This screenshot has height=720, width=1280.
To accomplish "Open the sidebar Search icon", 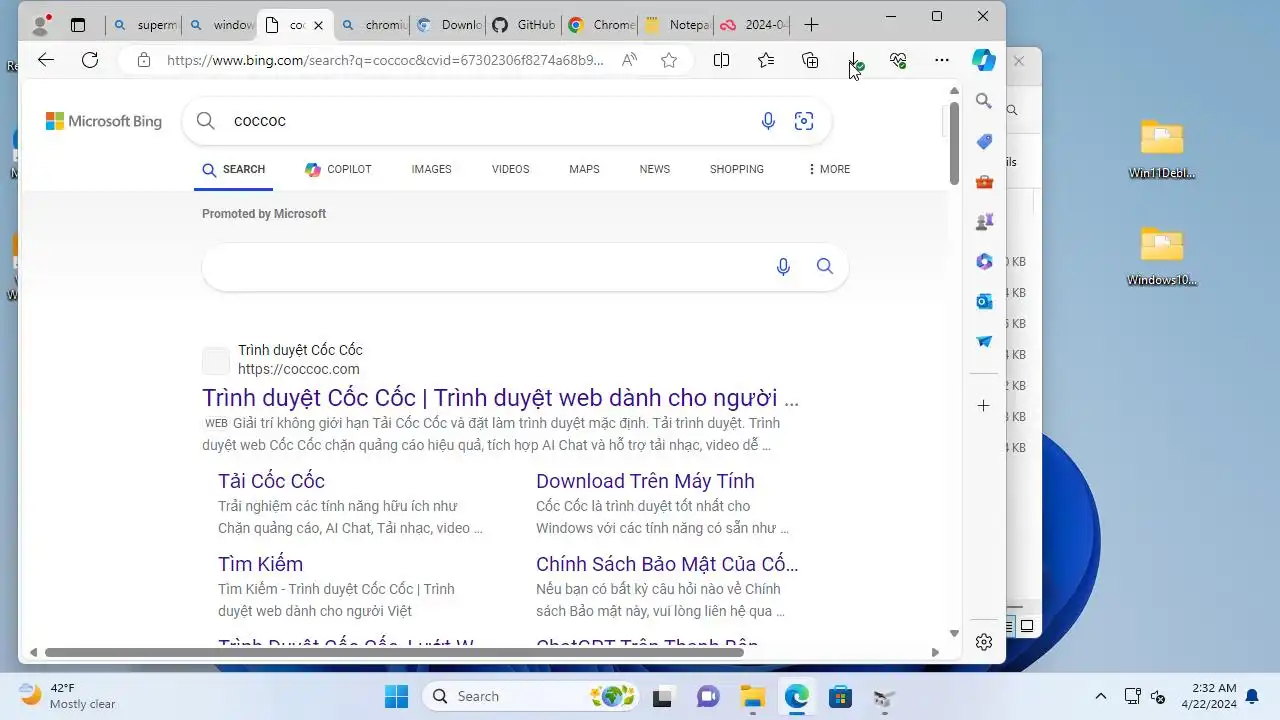I will coord(984,101).
